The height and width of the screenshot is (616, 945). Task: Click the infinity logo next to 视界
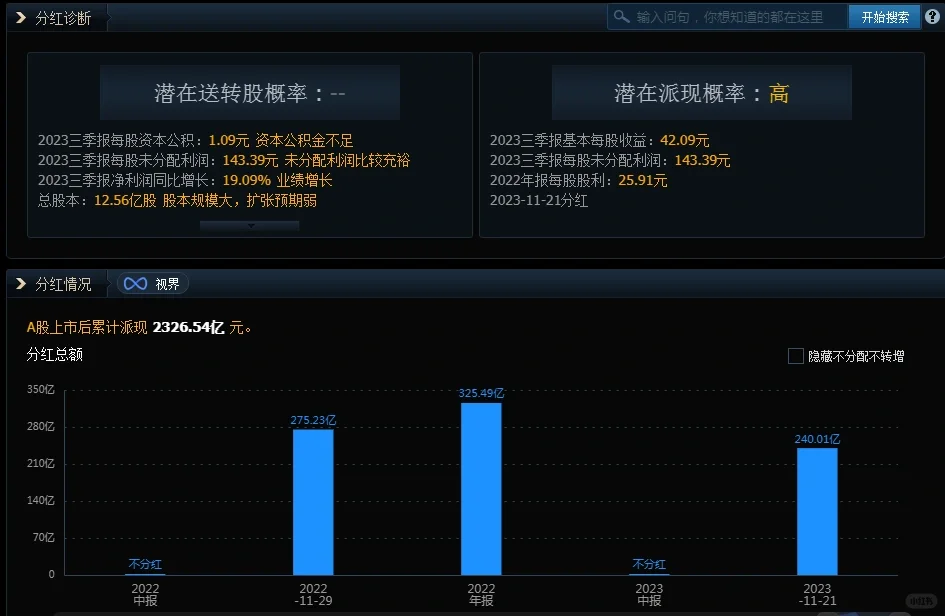click(136, 283)
